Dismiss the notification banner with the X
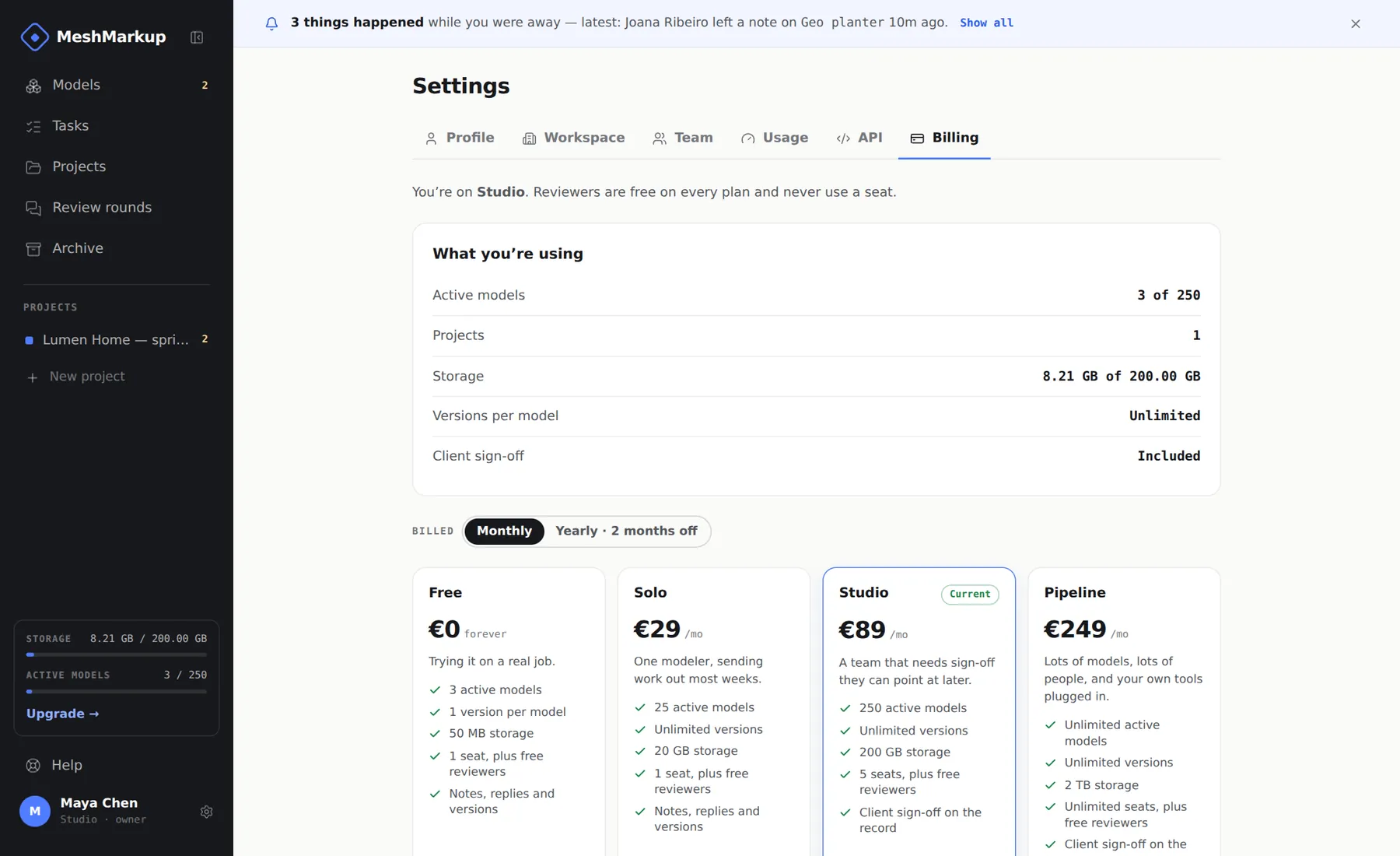Image resolution: width=1400 pixels, height=856 pixels. (x=1356, y=23)
